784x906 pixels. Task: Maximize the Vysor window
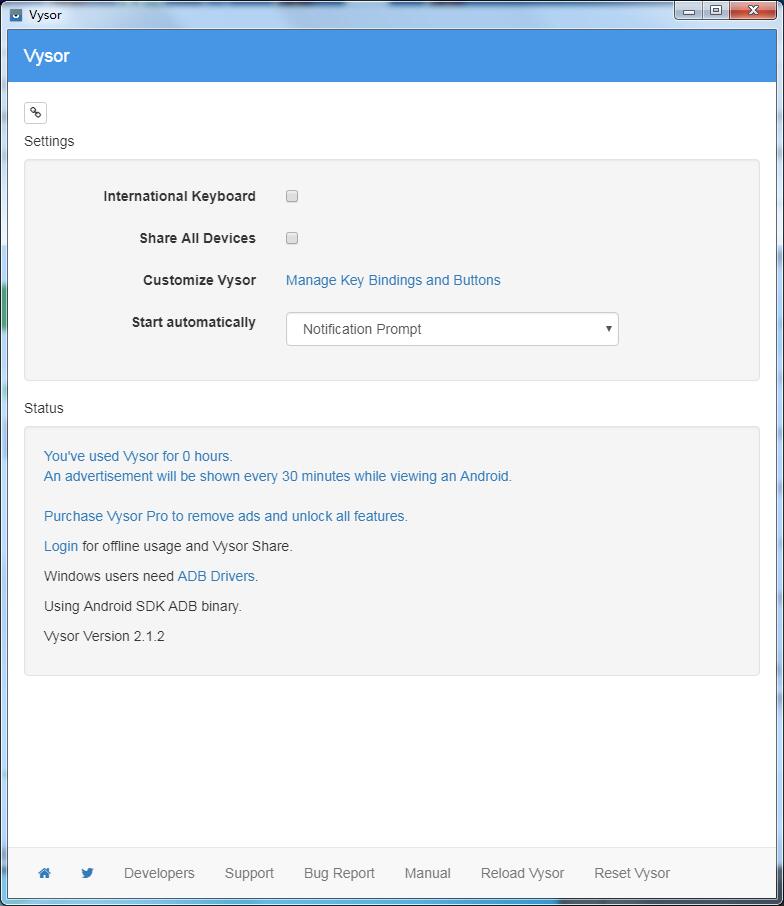716,11
